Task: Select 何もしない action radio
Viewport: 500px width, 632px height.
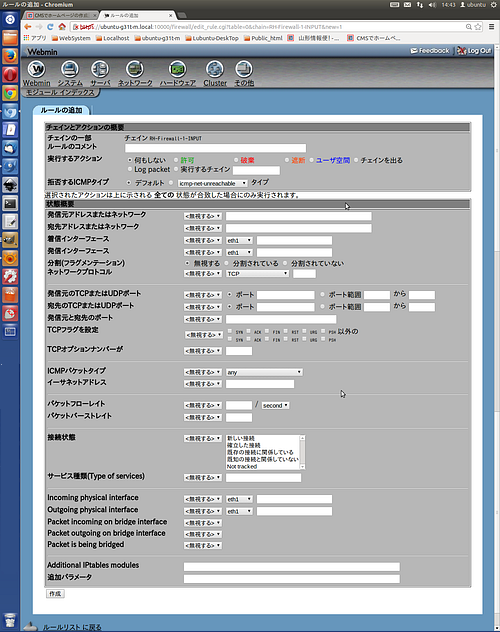Action: (130, 160)
